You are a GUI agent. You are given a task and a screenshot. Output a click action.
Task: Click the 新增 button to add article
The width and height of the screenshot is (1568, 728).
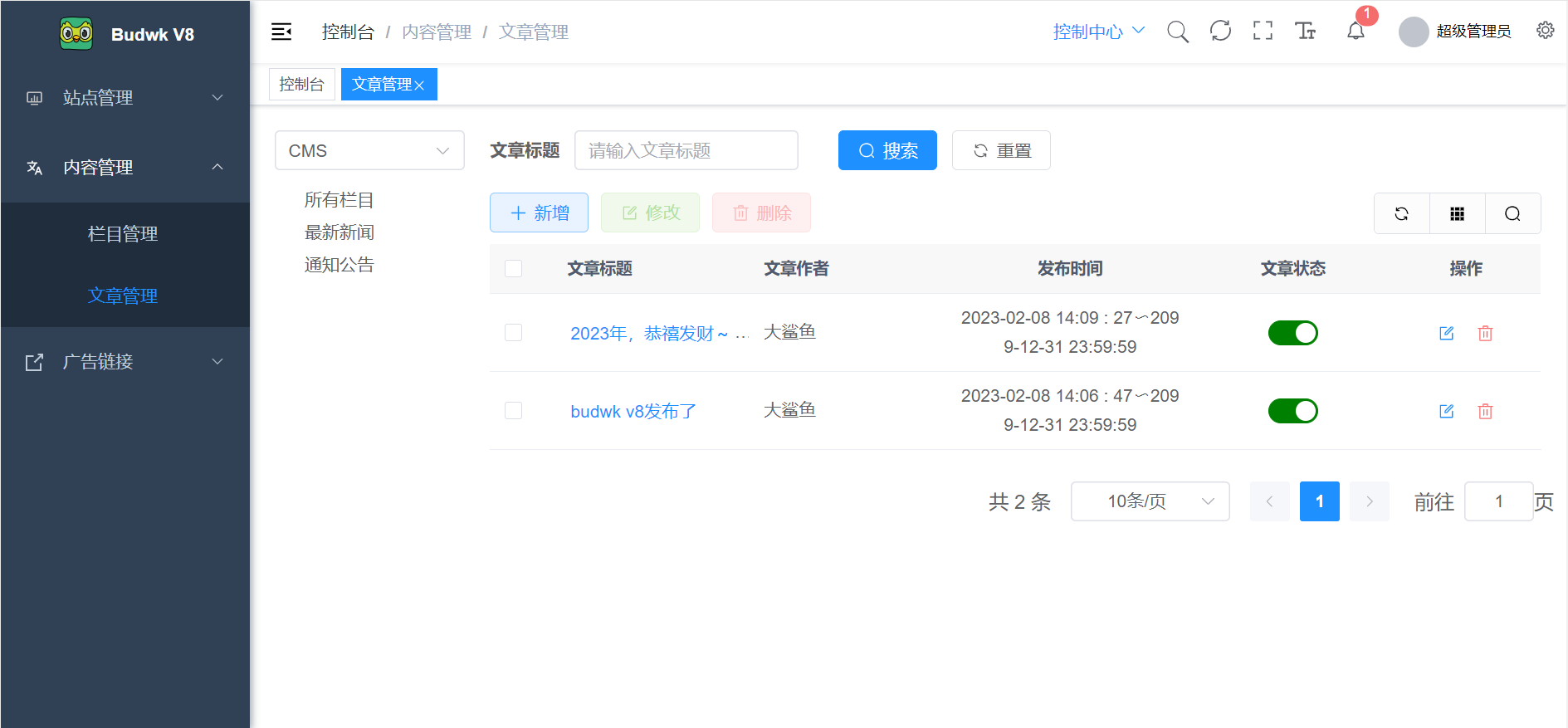pos(539,213)
